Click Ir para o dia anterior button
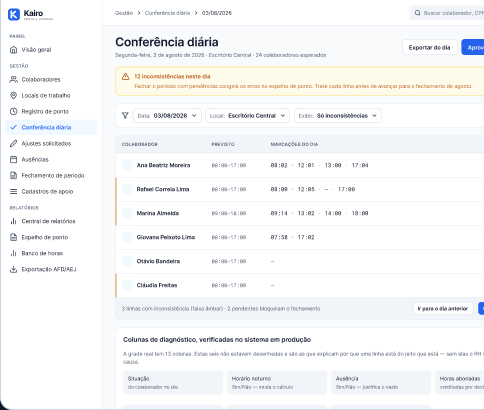The image size is (484, 410). [x=443, y=309]
